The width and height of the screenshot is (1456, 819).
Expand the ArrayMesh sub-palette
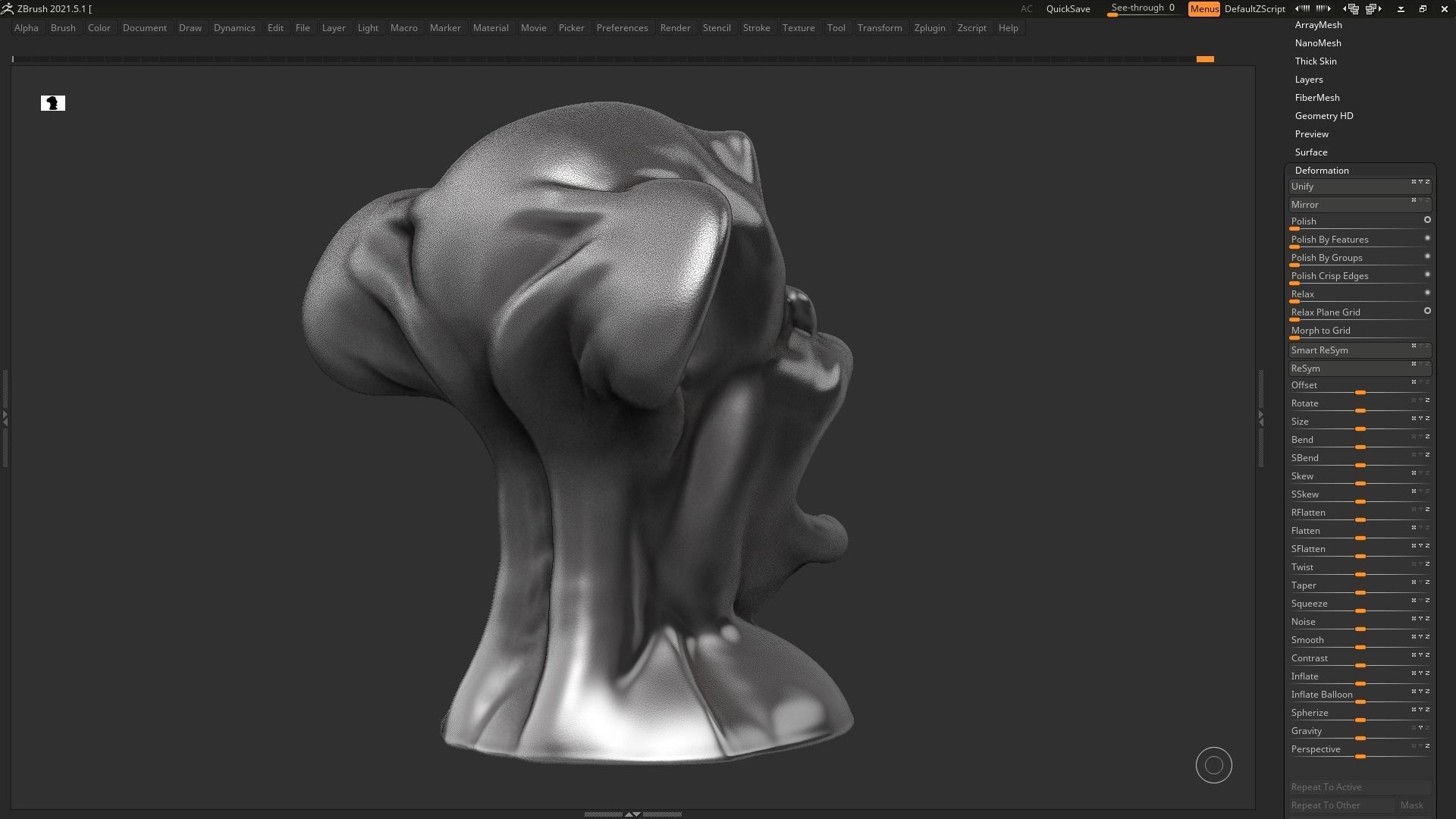(1318, 25)
